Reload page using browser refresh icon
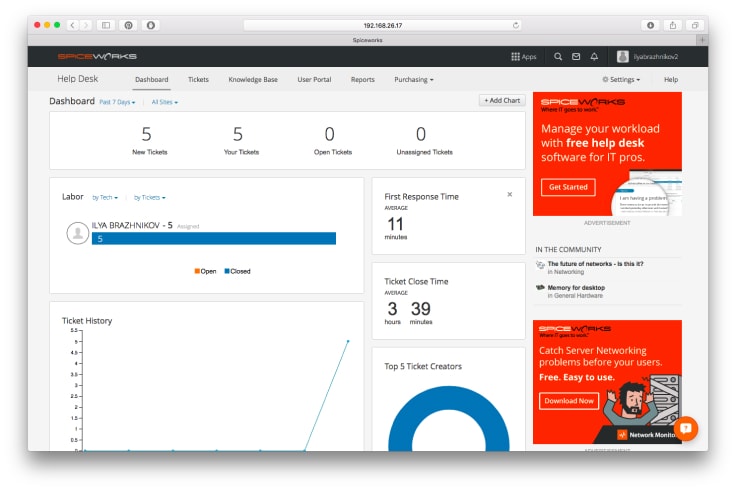736x491 pixels. 516,25
